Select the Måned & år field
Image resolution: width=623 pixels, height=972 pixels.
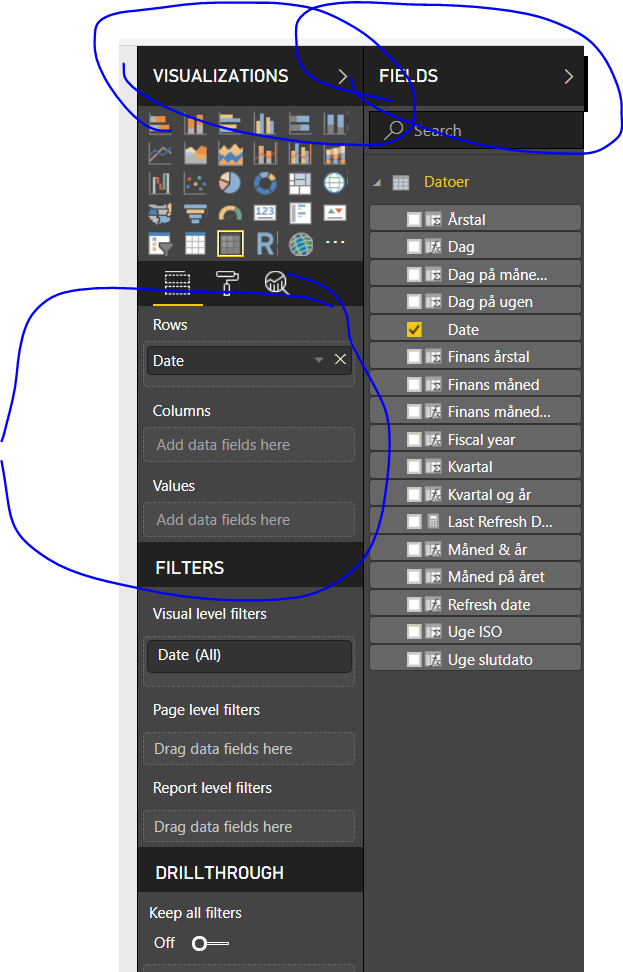[475, 549]
